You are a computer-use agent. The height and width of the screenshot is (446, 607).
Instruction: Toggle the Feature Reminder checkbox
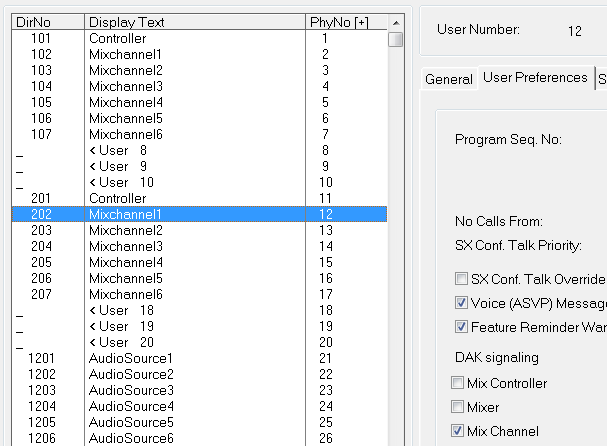461,327
